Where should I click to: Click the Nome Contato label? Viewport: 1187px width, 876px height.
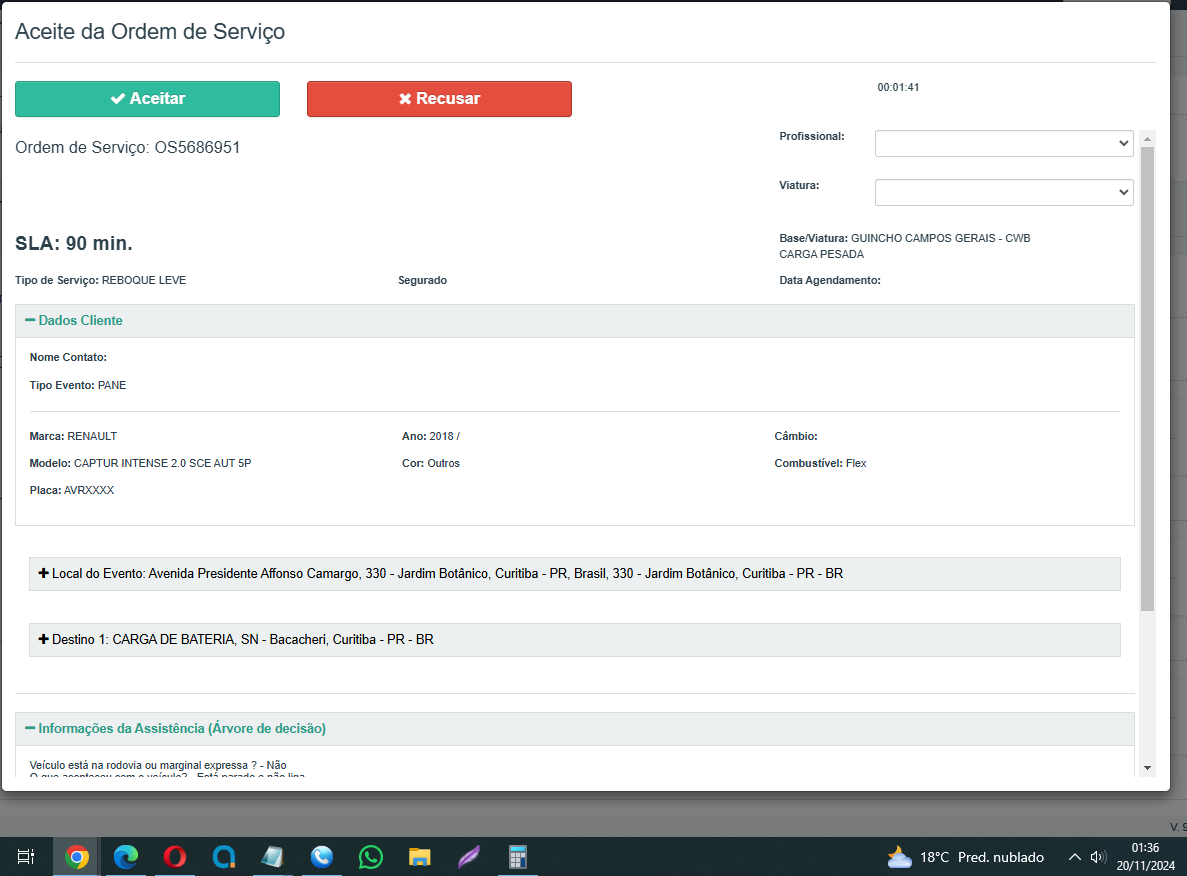click(x=68, y=357)
